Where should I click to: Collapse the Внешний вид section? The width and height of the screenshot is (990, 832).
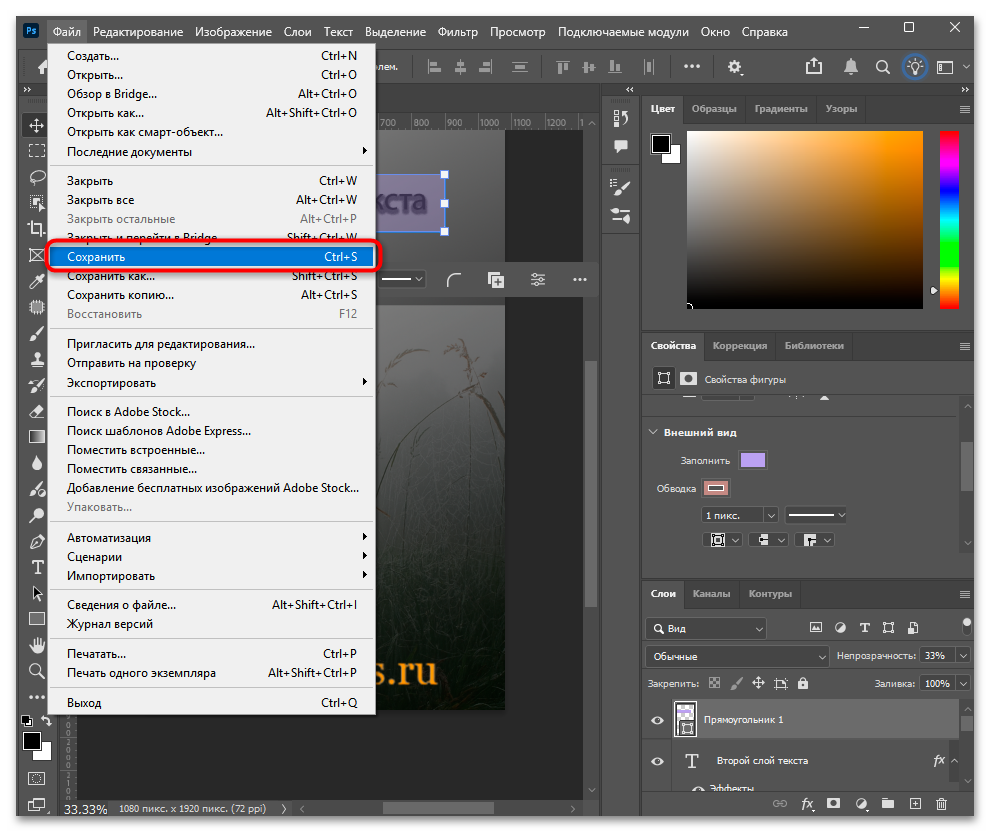click(653, 432)
